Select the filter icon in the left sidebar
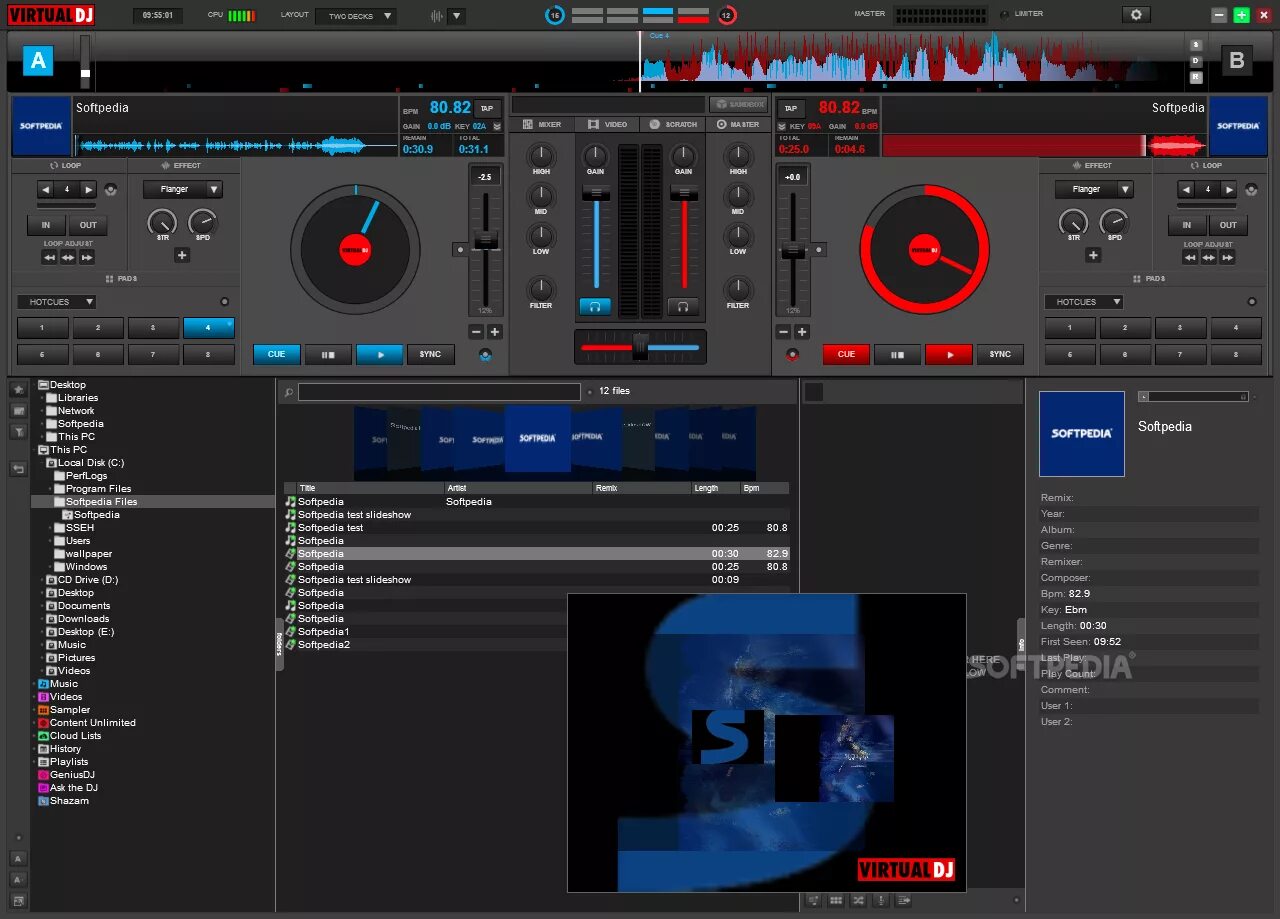 [18, 429]
